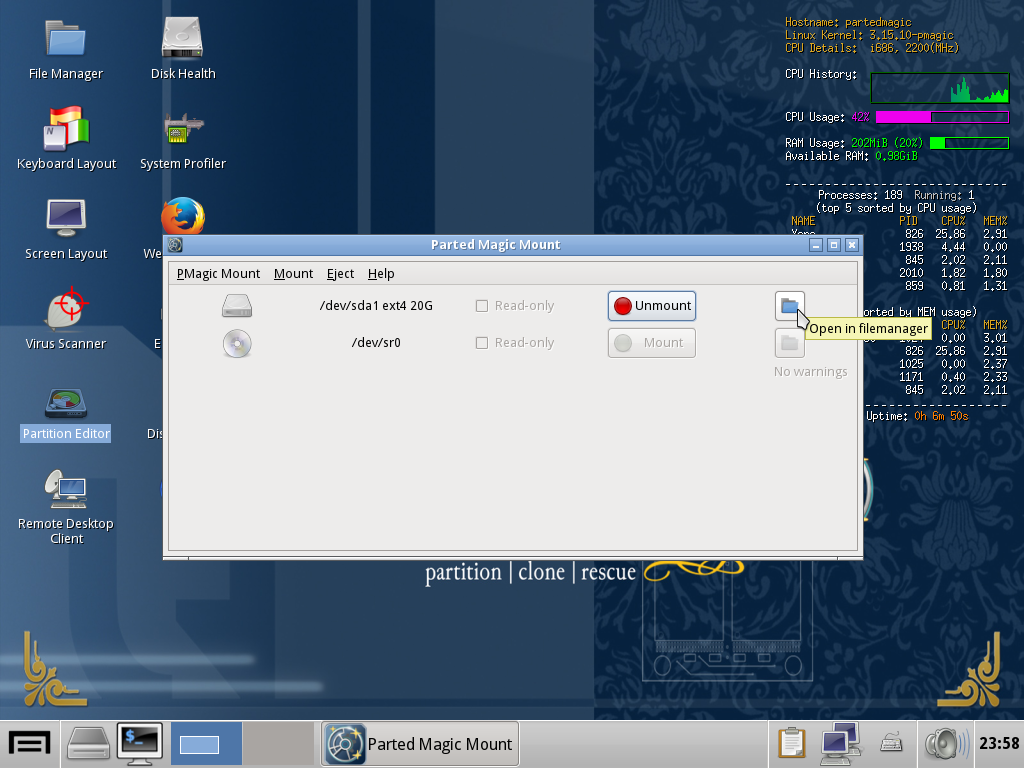Select the first workspace in the pager
Viewport: 1024px width, 768px height.
point(206,744)
